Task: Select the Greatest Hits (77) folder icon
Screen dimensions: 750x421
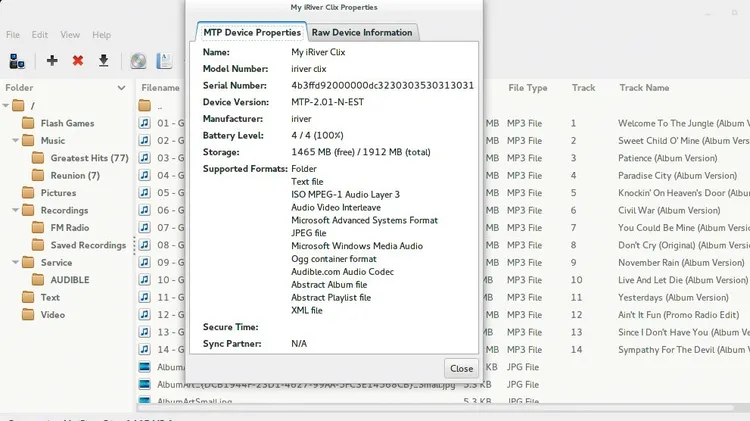Action: click(38, 158)
